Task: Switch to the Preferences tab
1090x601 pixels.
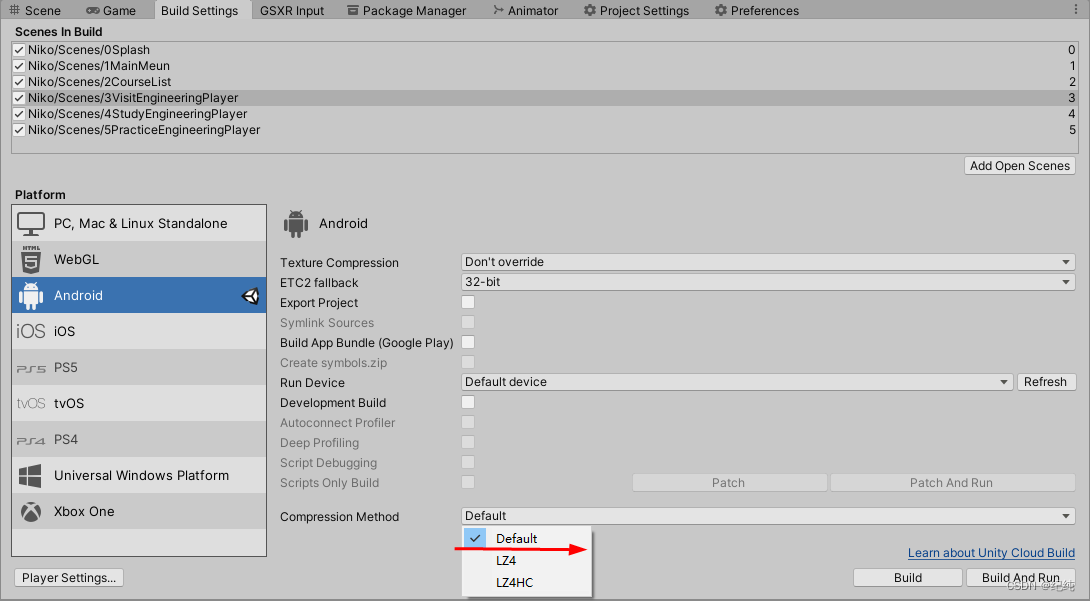Action: (x=757, y=10)
